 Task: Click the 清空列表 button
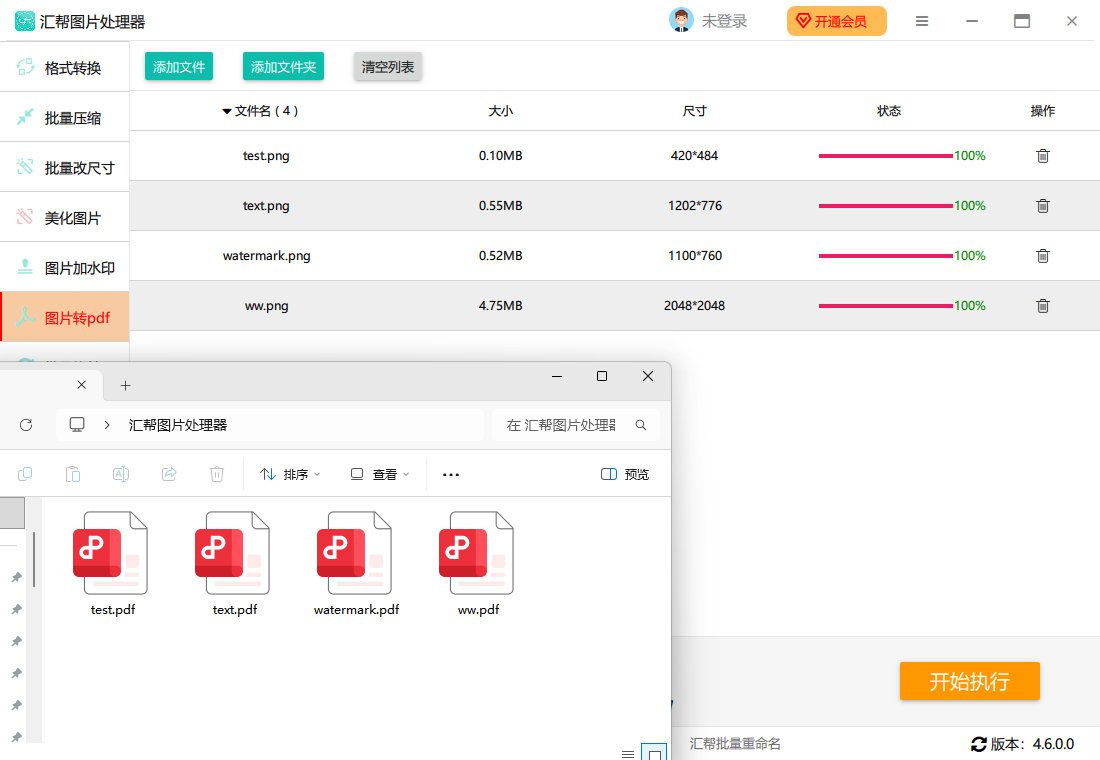point(388,67)
